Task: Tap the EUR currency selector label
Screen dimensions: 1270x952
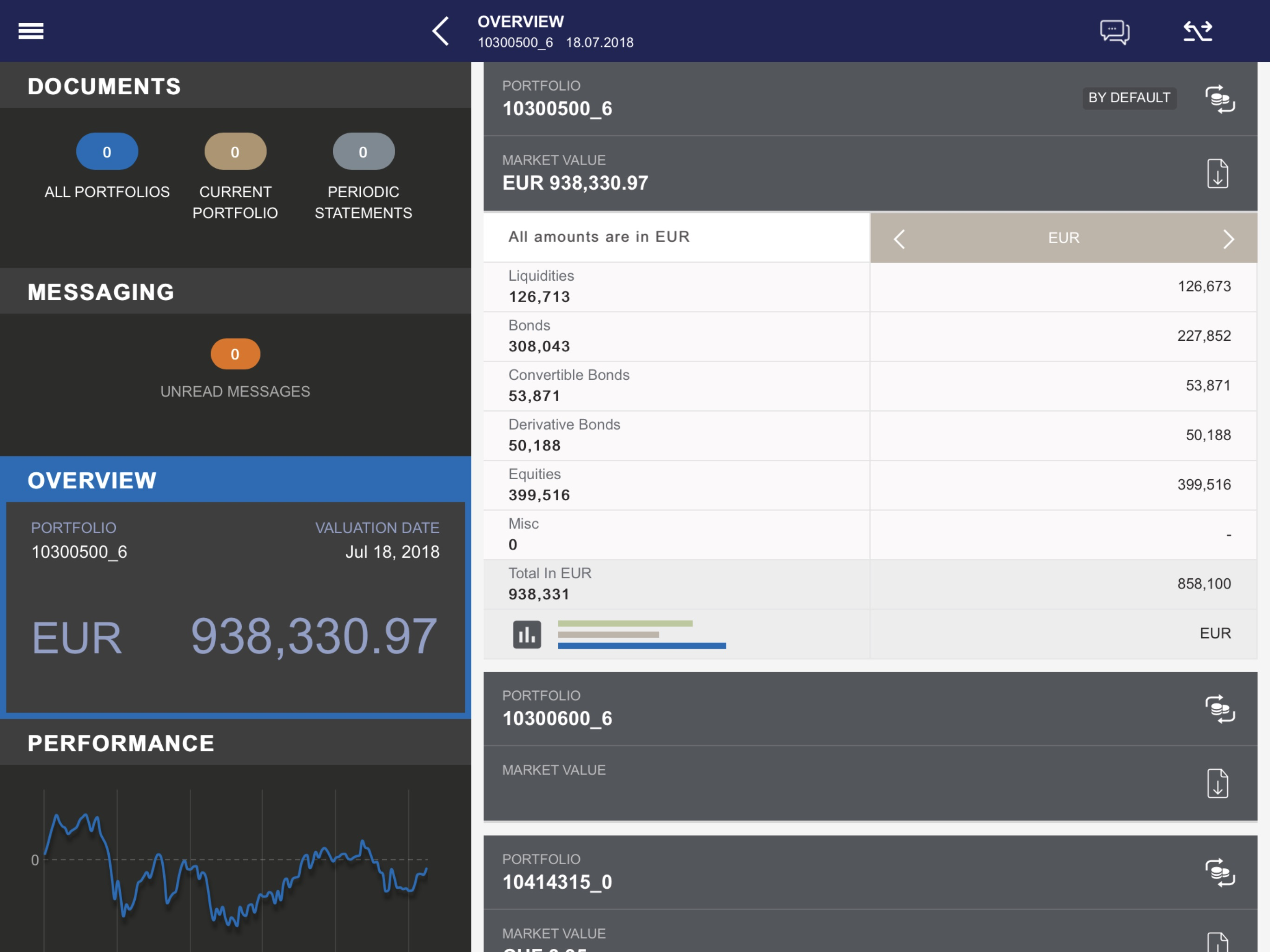Action: click(x=1063, y=238)
